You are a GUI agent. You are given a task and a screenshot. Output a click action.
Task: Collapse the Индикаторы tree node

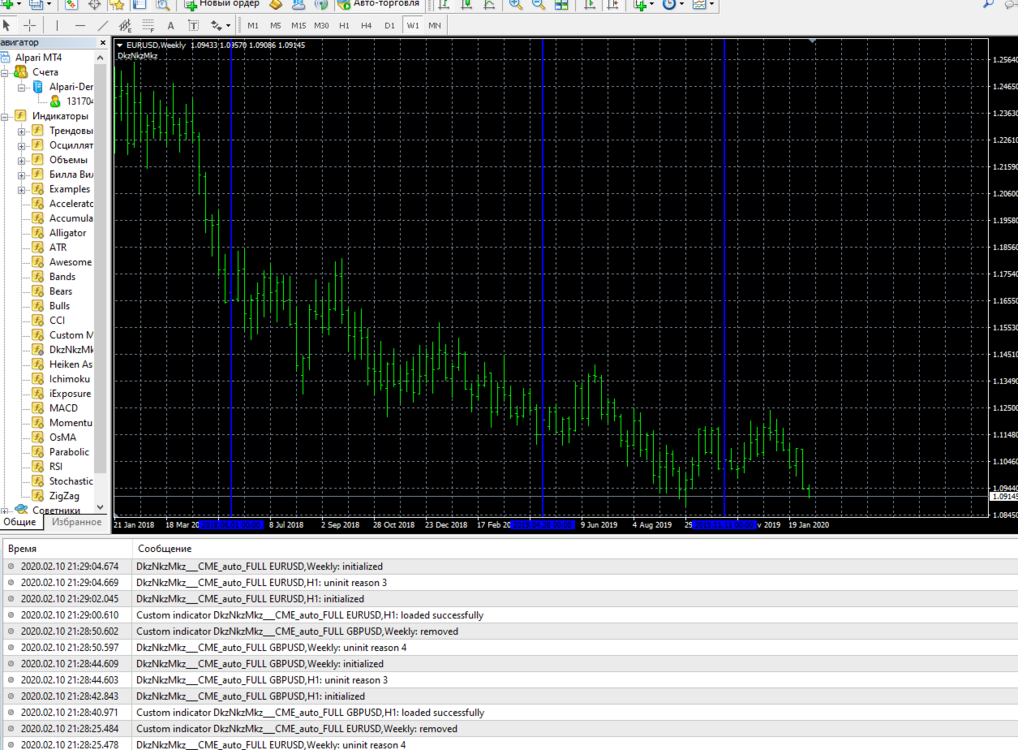pyautogui.click(x=5, y=117)
